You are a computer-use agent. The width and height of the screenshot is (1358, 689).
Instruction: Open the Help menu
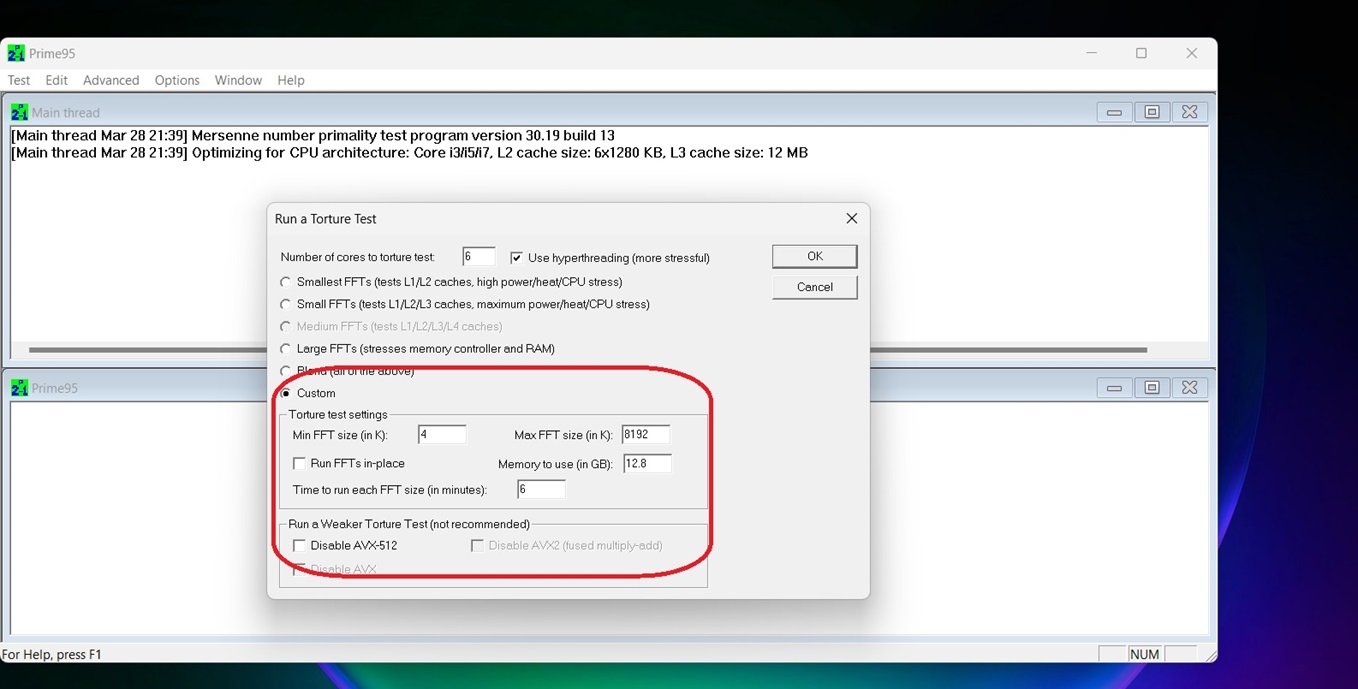click(291, 80)
